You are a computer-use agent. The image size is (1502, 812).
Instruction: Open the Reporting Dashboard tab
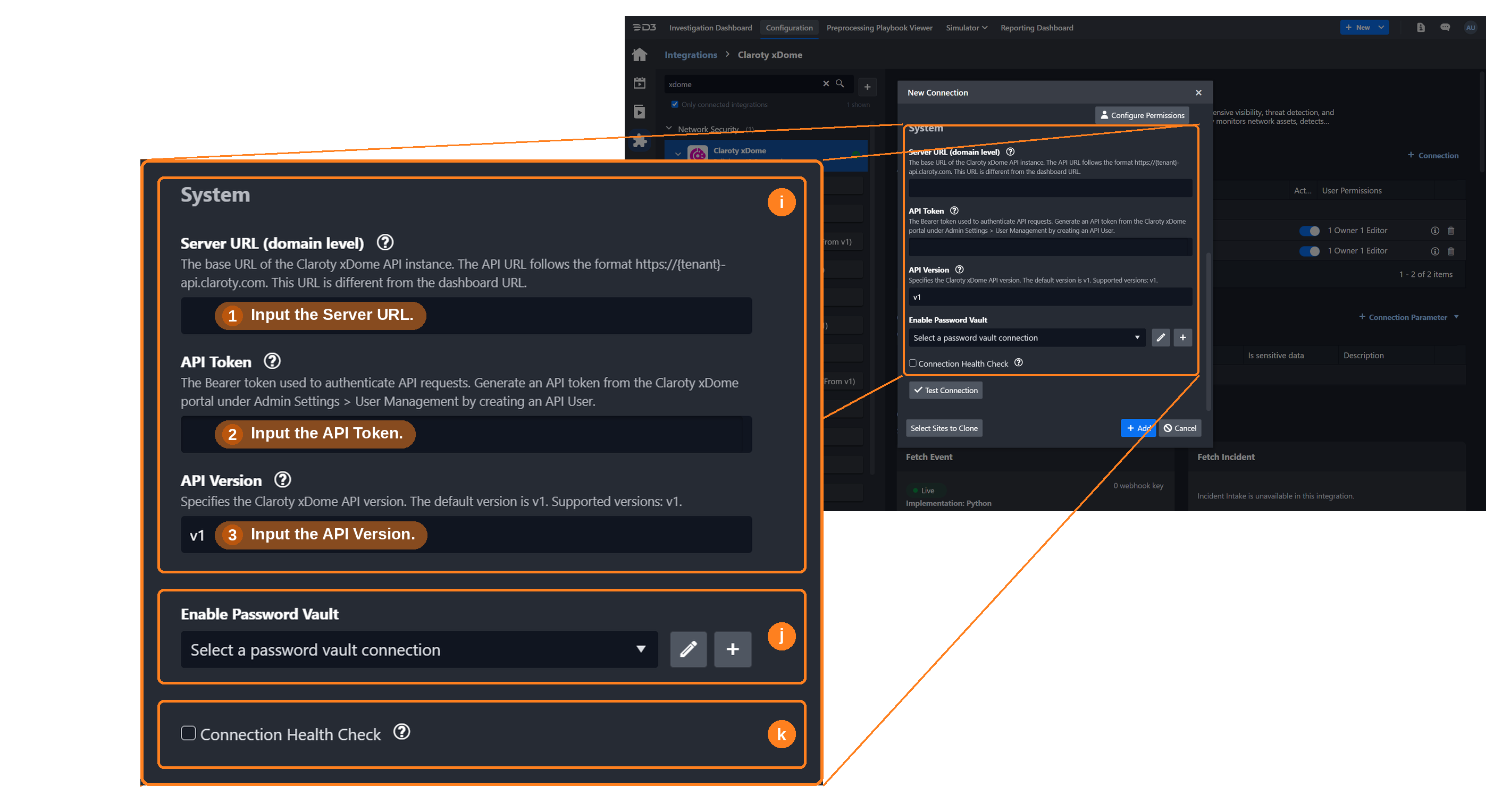pyautogui.click(x=1037, y=28)
